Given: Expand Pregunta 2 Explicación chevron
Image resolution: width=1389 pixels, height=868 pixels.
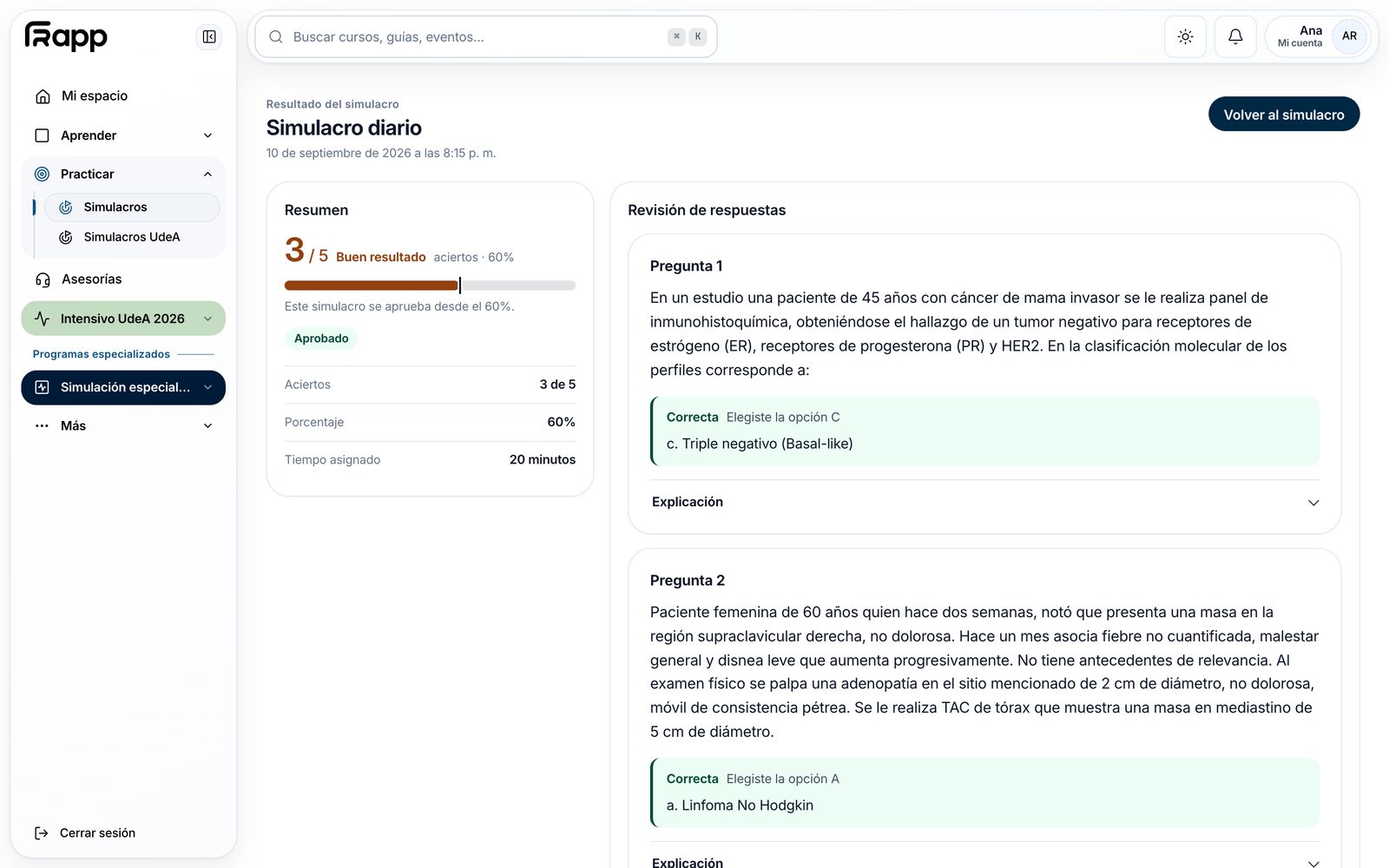Looking at the screenshot, I should (1313, 863).
